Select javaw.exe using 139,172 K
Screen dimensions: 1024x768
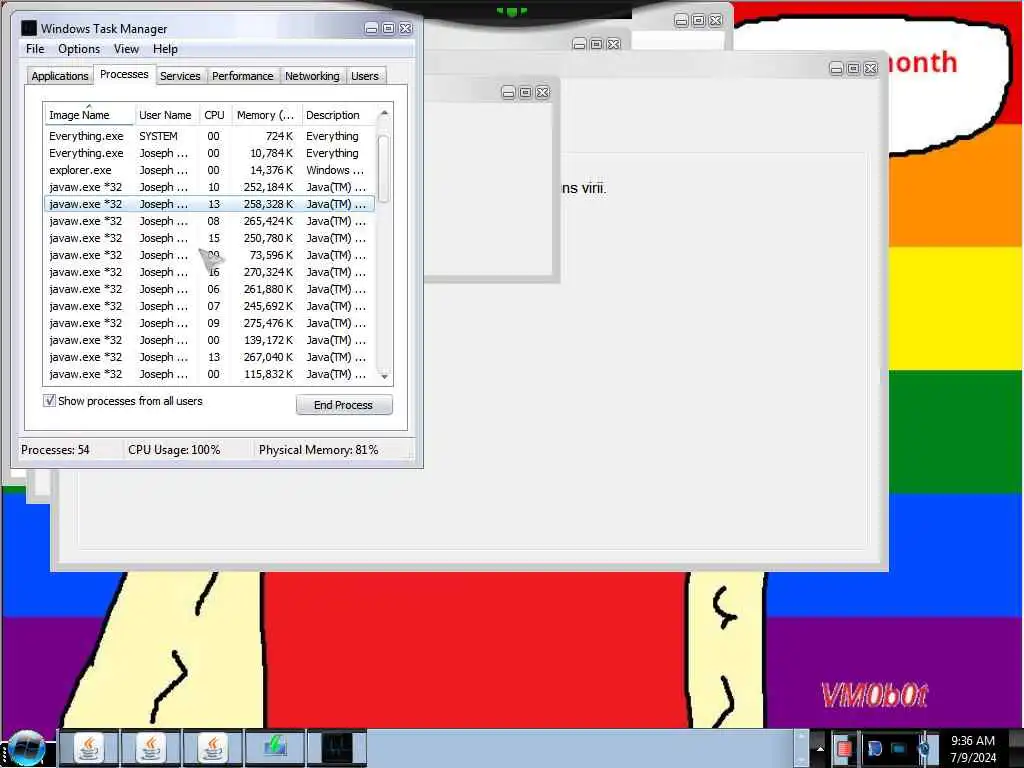pos(210,340)
